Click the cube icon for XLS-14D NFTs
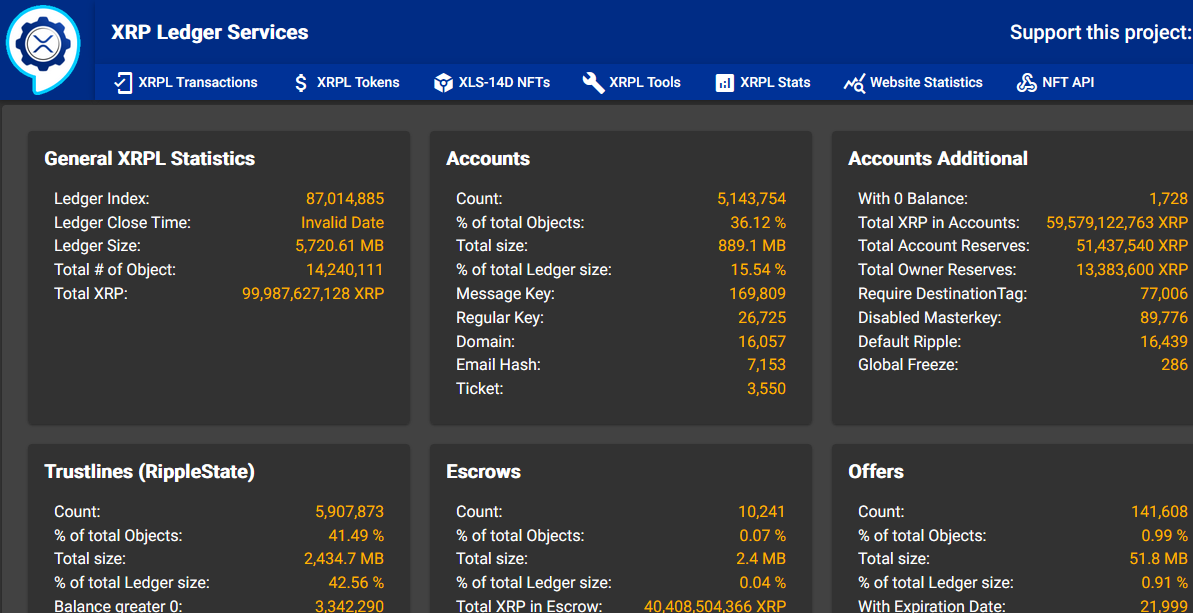 (x=443, y=83)
